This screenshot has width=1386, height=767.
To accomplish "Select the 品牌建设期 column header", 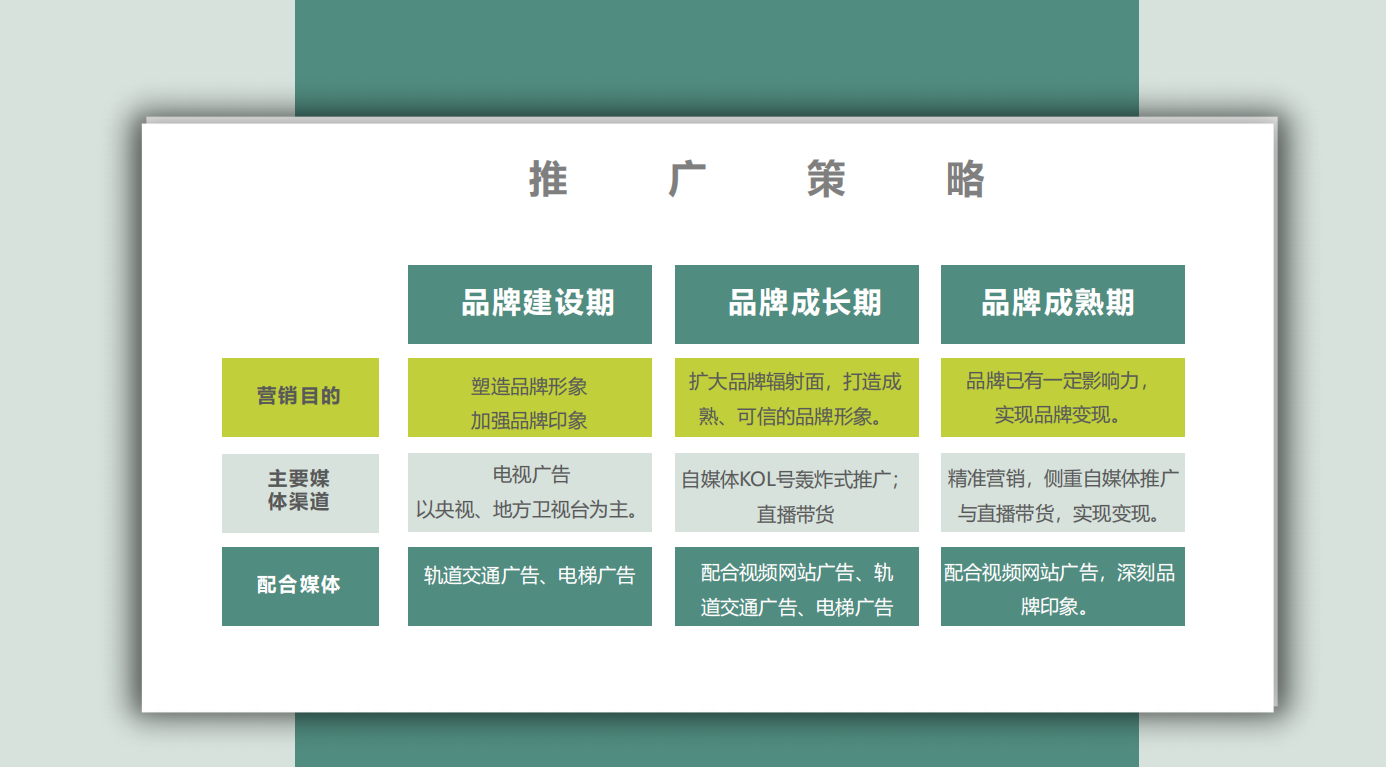I will click(530, 304).
